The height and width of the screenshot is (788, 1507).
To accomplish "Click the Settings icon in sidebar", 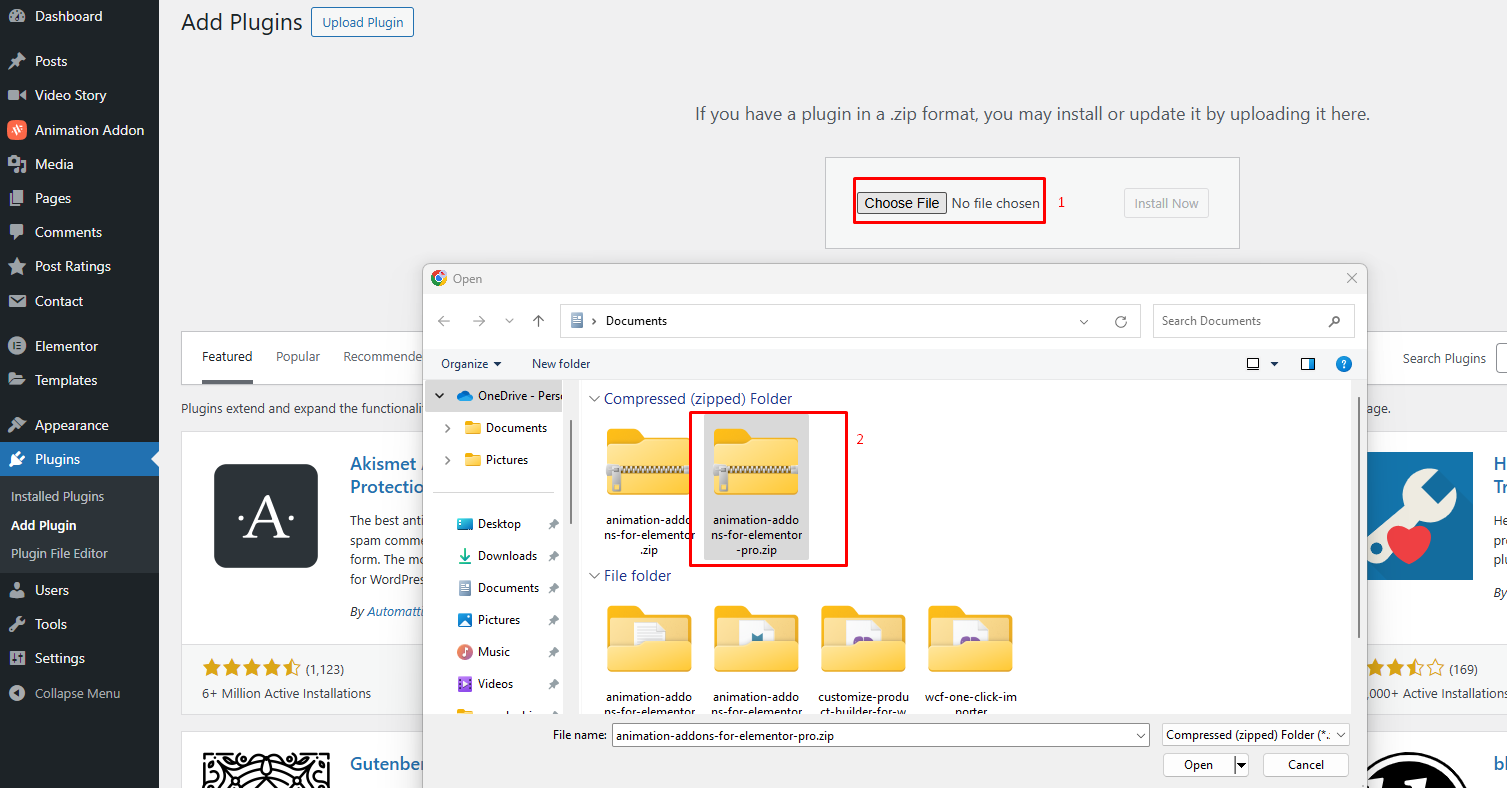I will coord(17,658).
